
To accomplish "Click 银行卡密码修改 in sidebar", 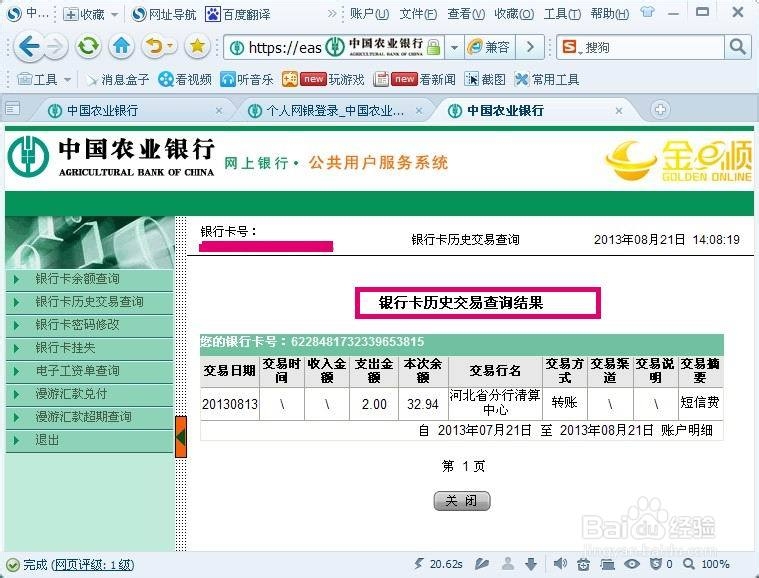I will point(90,325).
